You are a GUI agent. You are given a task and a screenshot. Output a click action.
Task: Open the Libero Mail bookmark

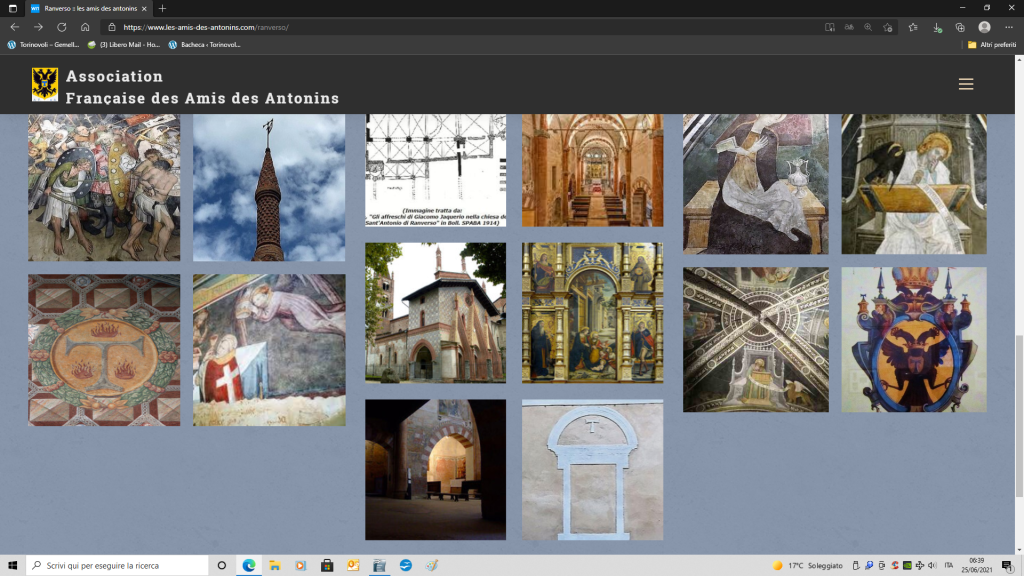pos(123,45)
